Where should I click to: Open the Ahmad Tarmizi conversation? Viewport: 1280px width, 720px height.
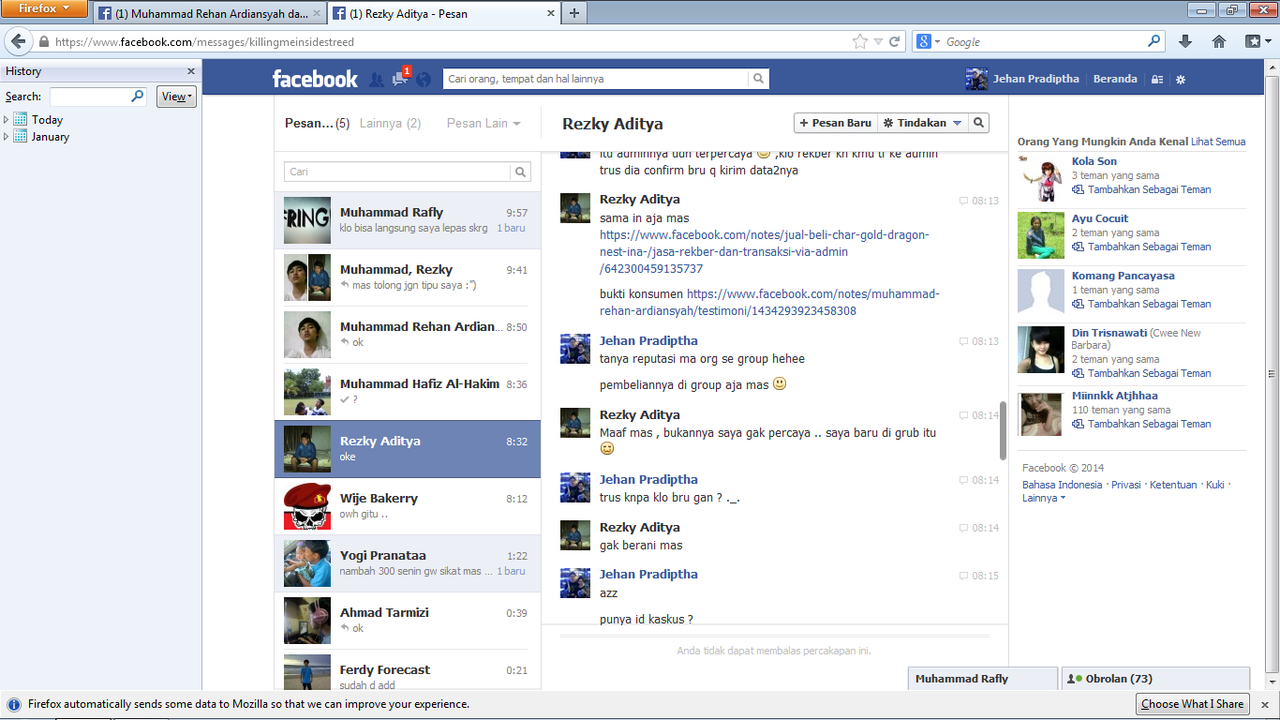point(407,620)
